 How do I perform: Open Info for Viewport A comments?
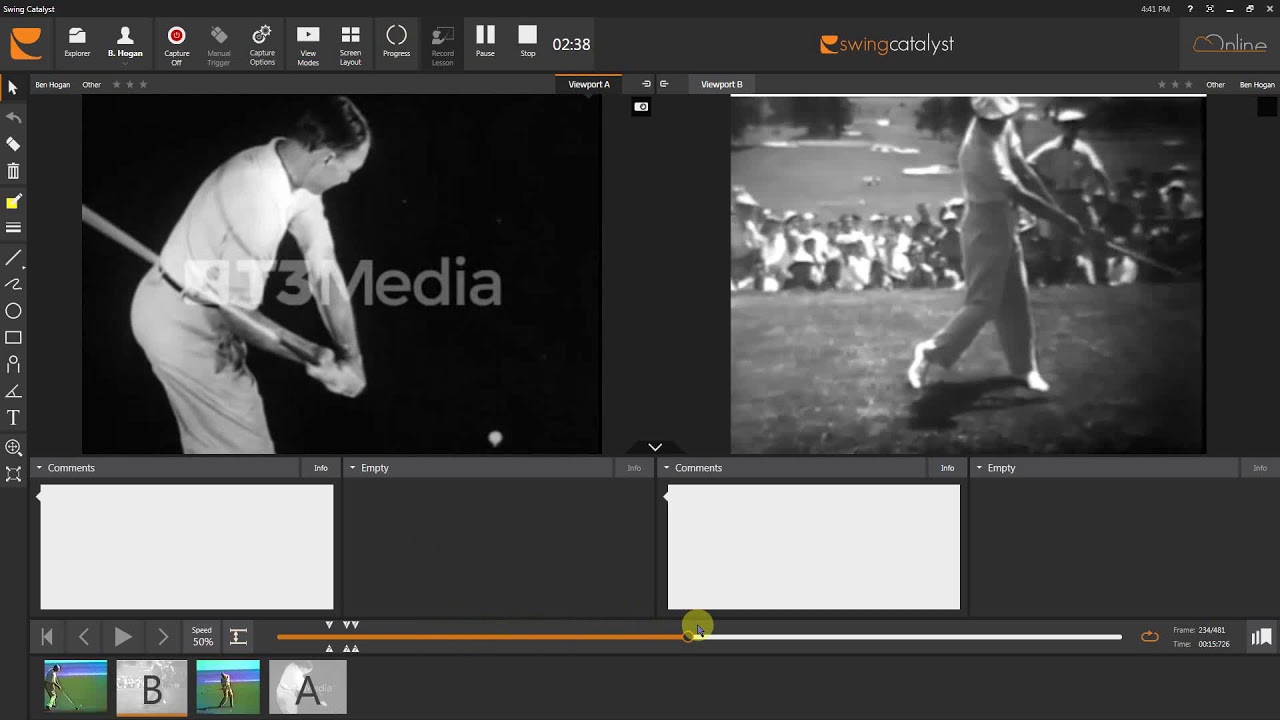click(320, 468)
